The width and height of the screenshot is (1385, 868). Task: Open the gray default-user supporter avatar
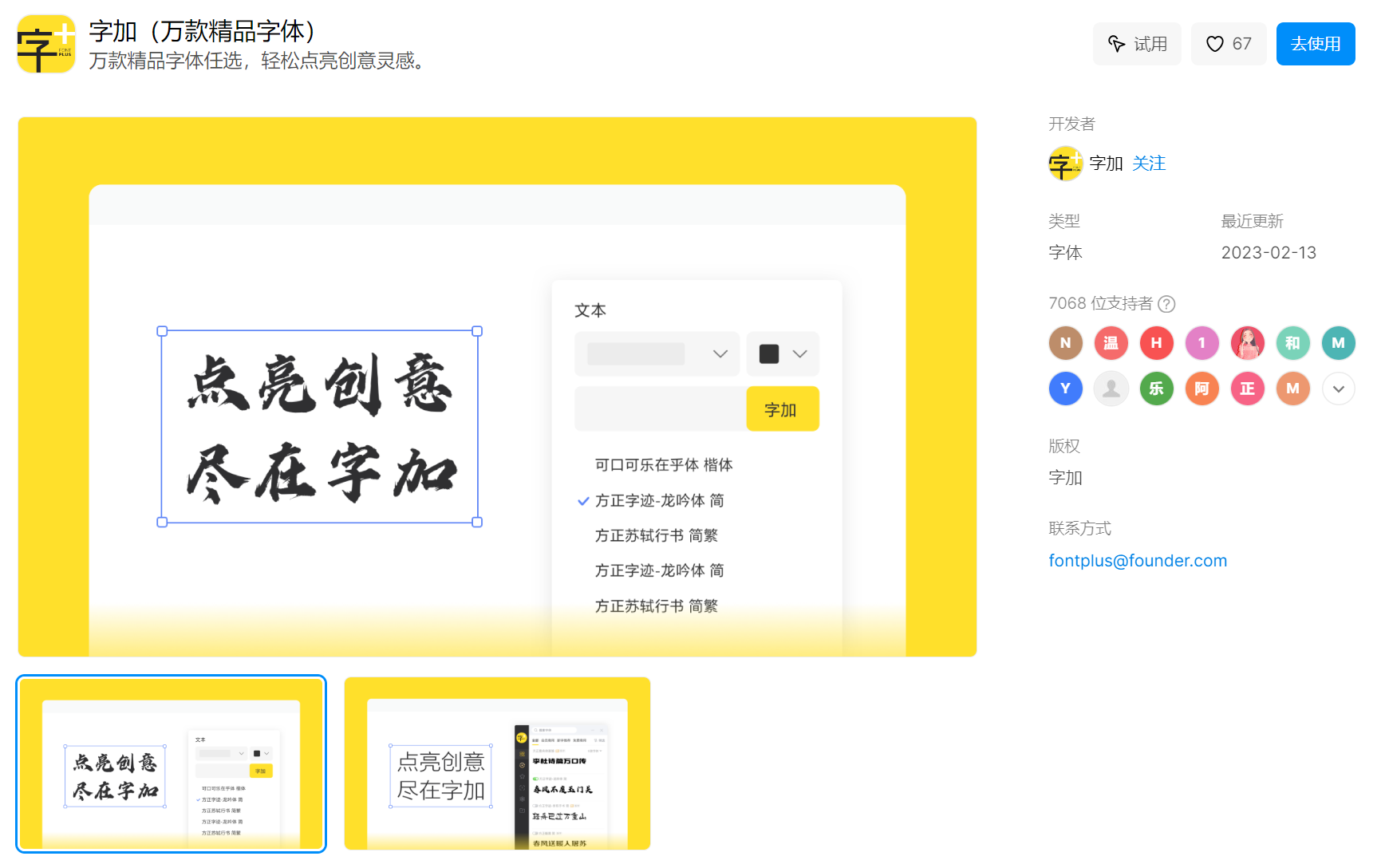[1111, 389]
